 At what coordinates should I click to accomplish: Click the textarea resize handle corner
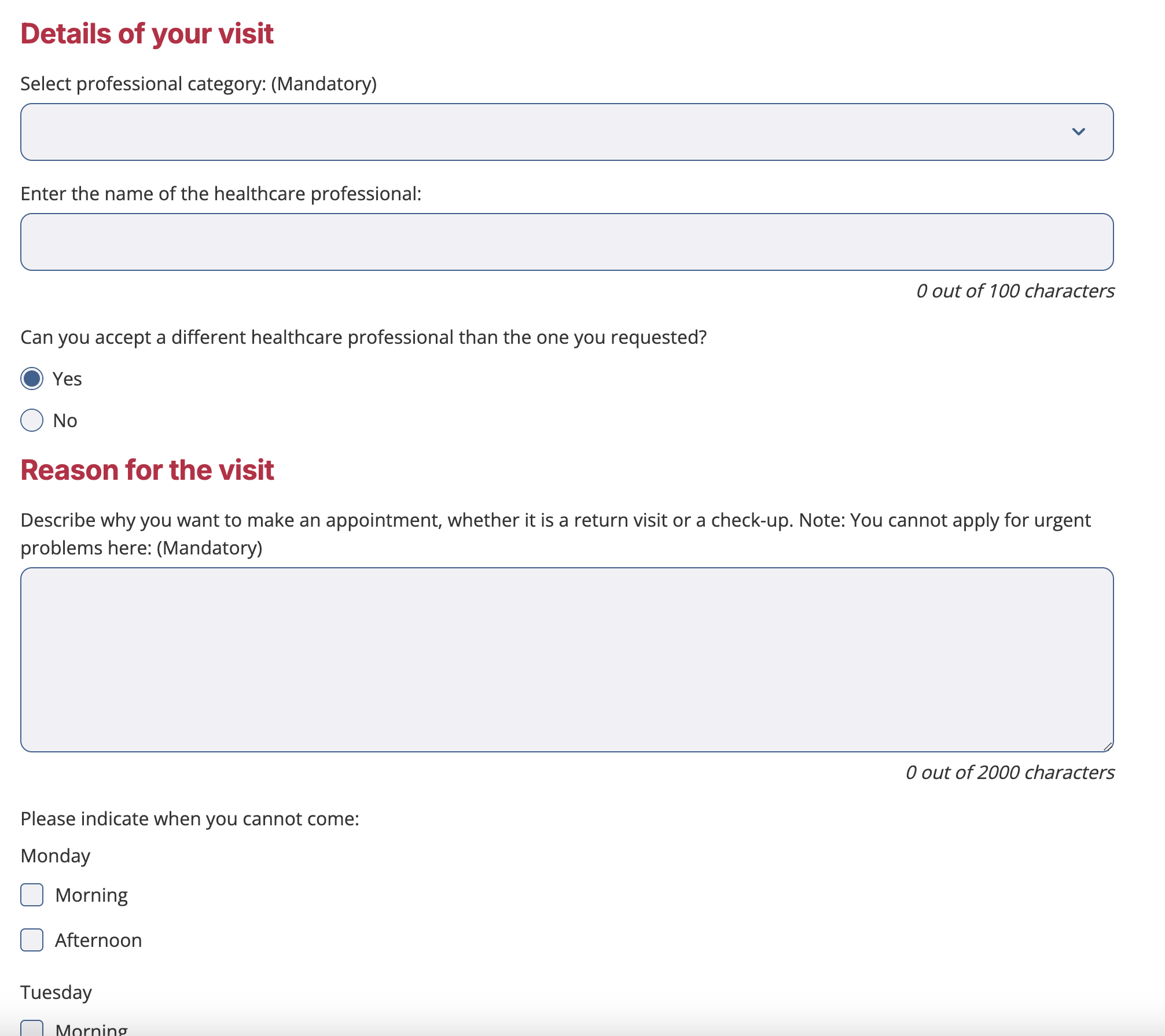pos(1108,746)
